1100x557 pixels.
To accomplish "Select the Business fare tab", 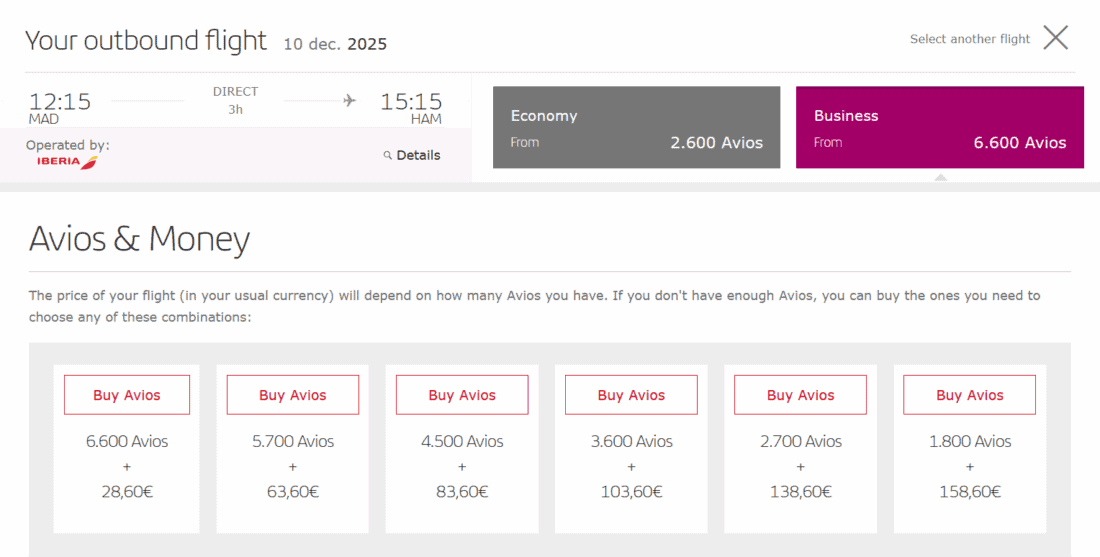I will pos(939,127).
